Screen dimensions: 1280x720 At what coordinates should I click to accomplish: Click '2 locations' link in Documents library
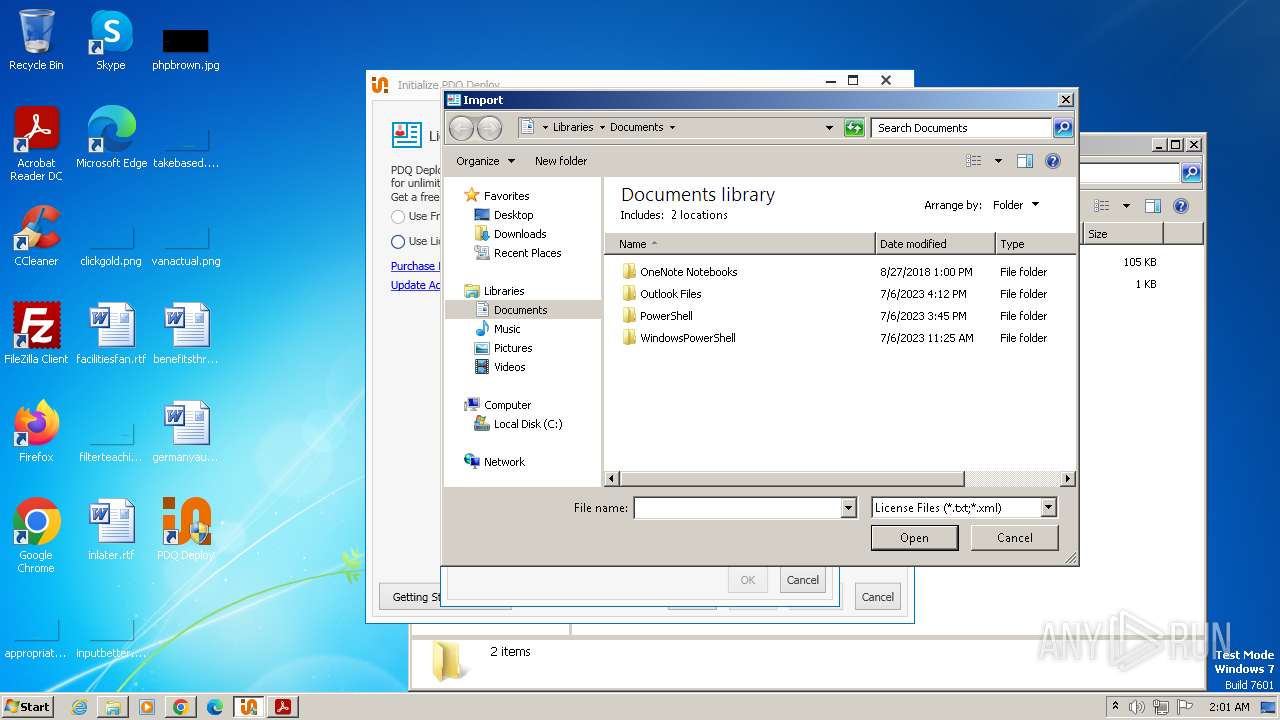(699, 215)
